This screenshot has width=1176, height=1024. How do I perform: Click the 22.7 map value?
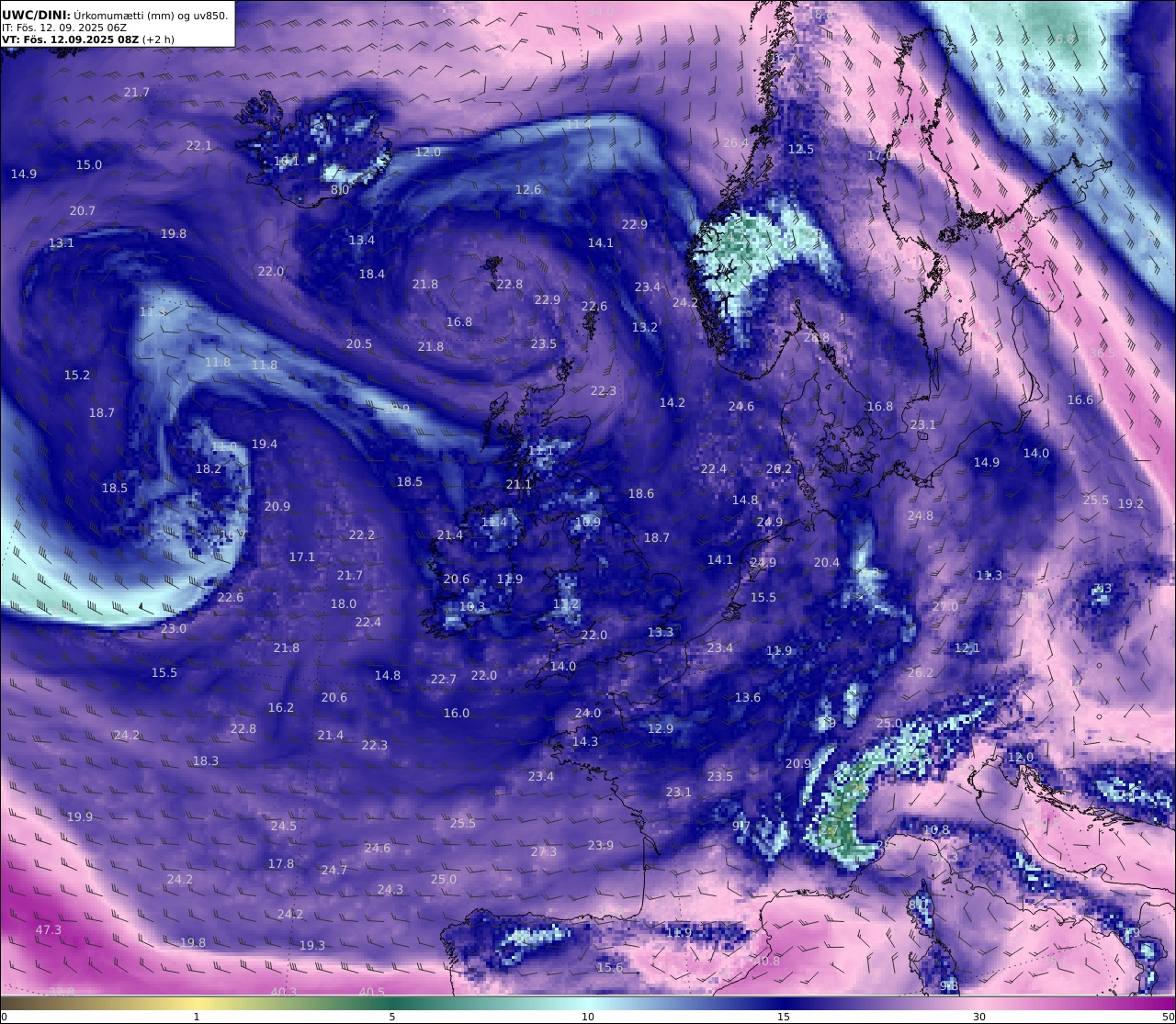[x=444, y=680]
